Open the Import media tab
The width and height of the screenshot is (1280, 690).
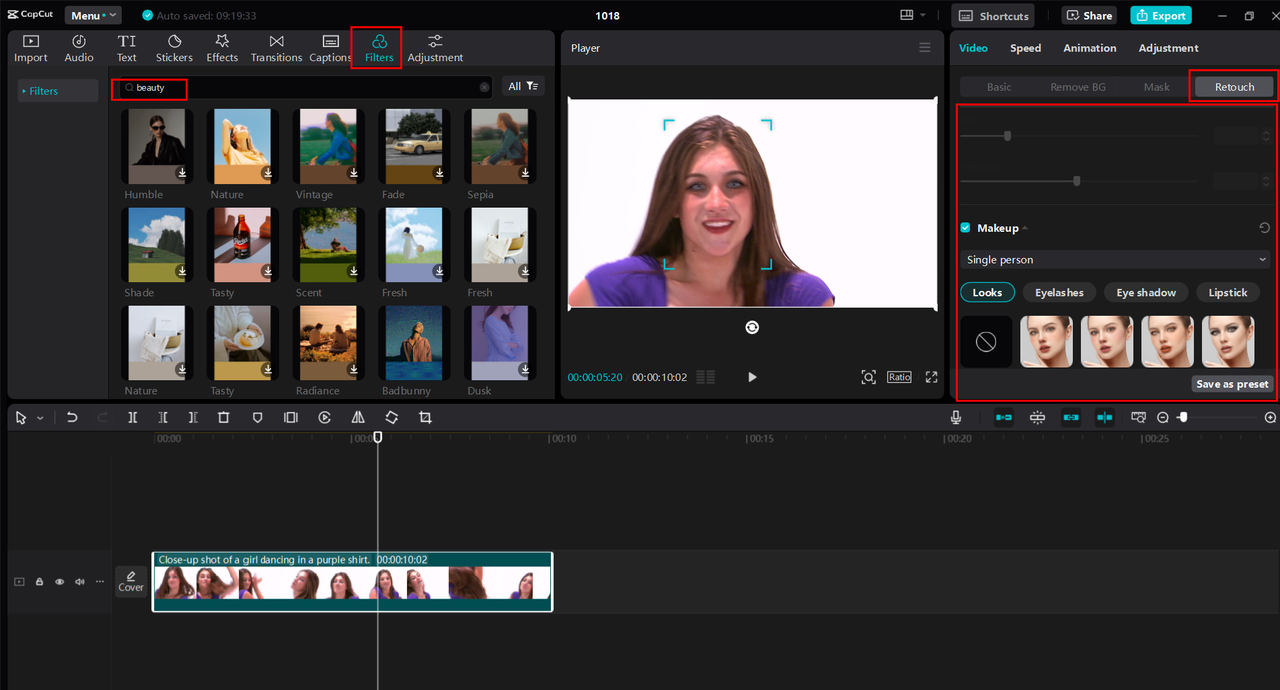[30, 48]
